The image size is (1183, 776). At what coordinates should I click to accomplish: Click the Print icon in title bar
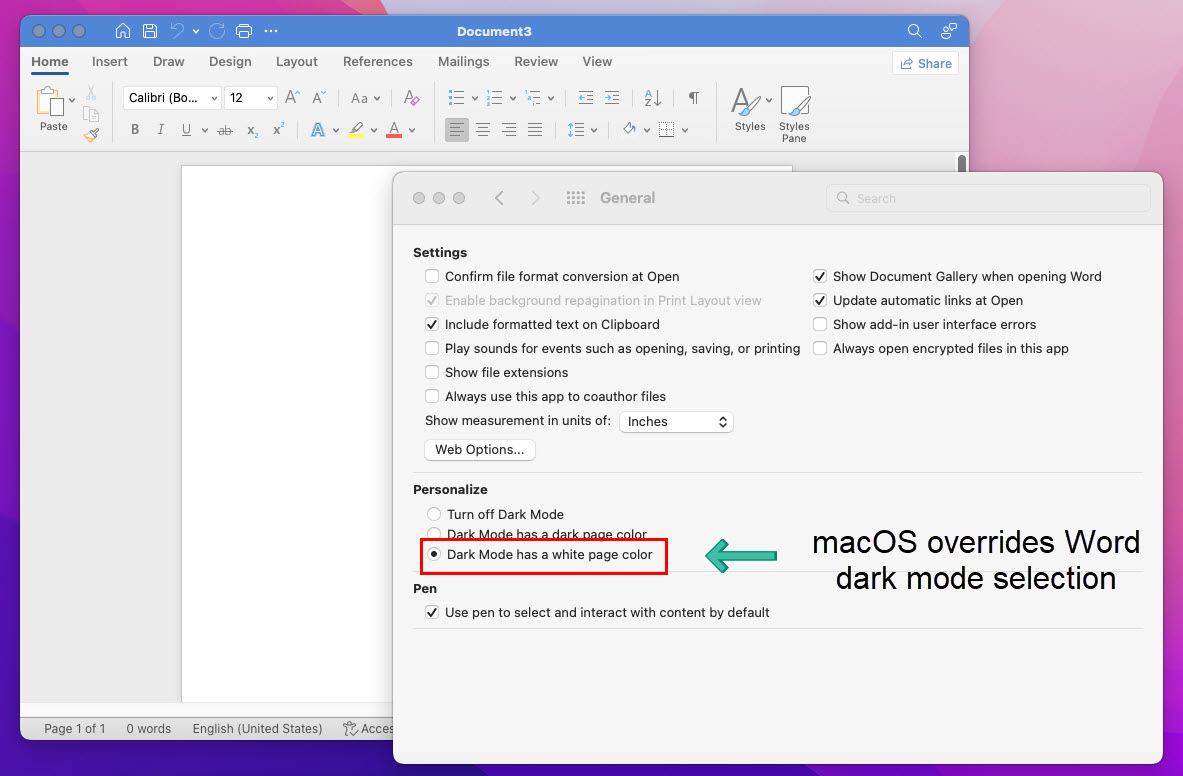click(244, 31)
